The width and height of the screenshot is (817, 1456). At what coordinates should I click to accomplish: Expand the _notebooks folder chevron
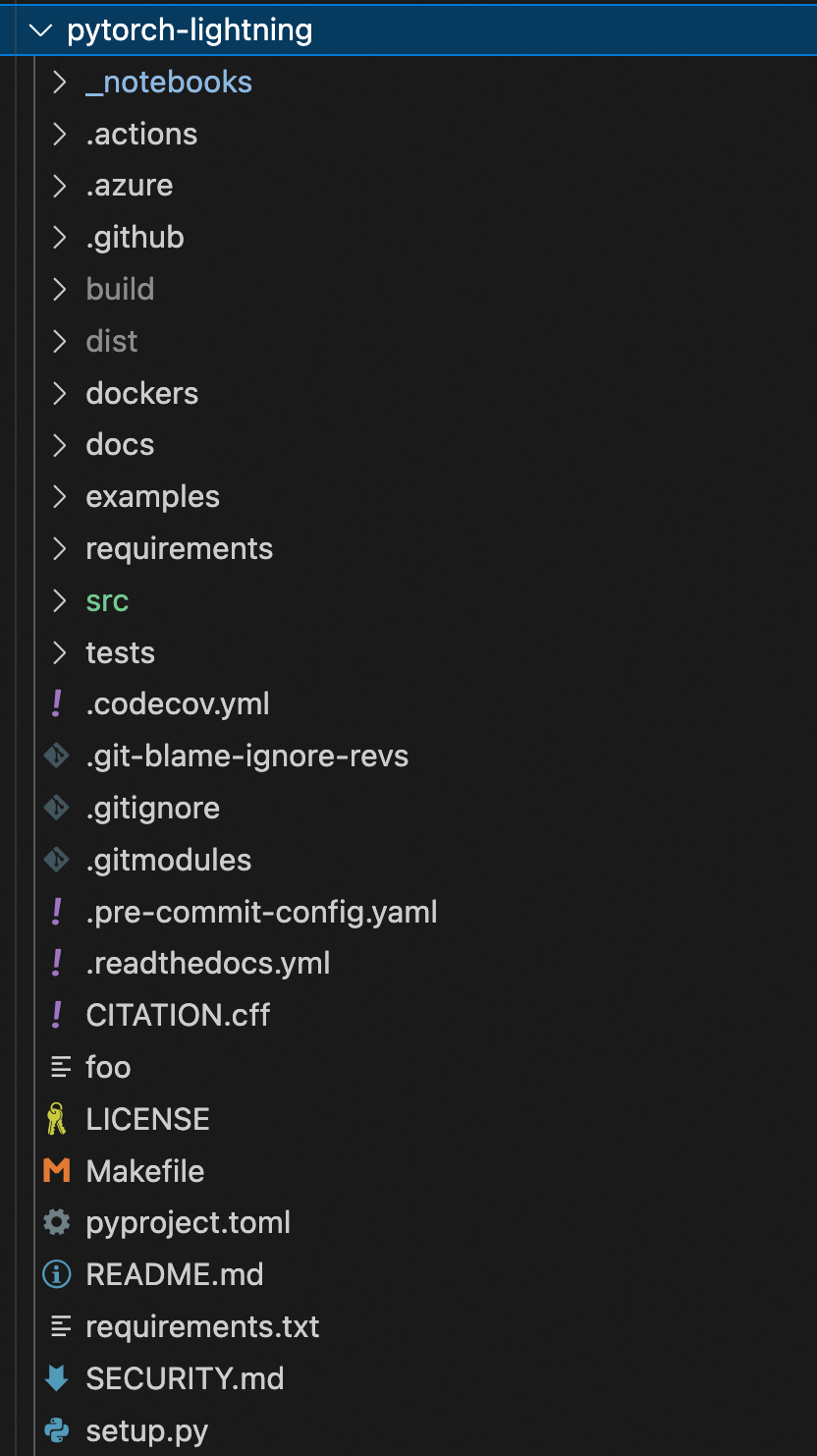[x=60, y=83]
